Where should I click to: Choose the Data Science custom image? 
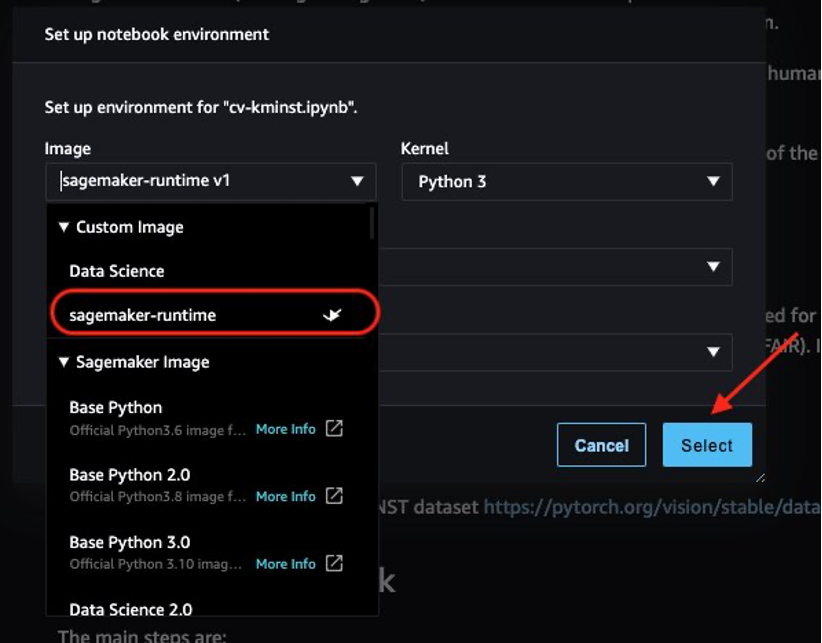click(x=117, y=271)
